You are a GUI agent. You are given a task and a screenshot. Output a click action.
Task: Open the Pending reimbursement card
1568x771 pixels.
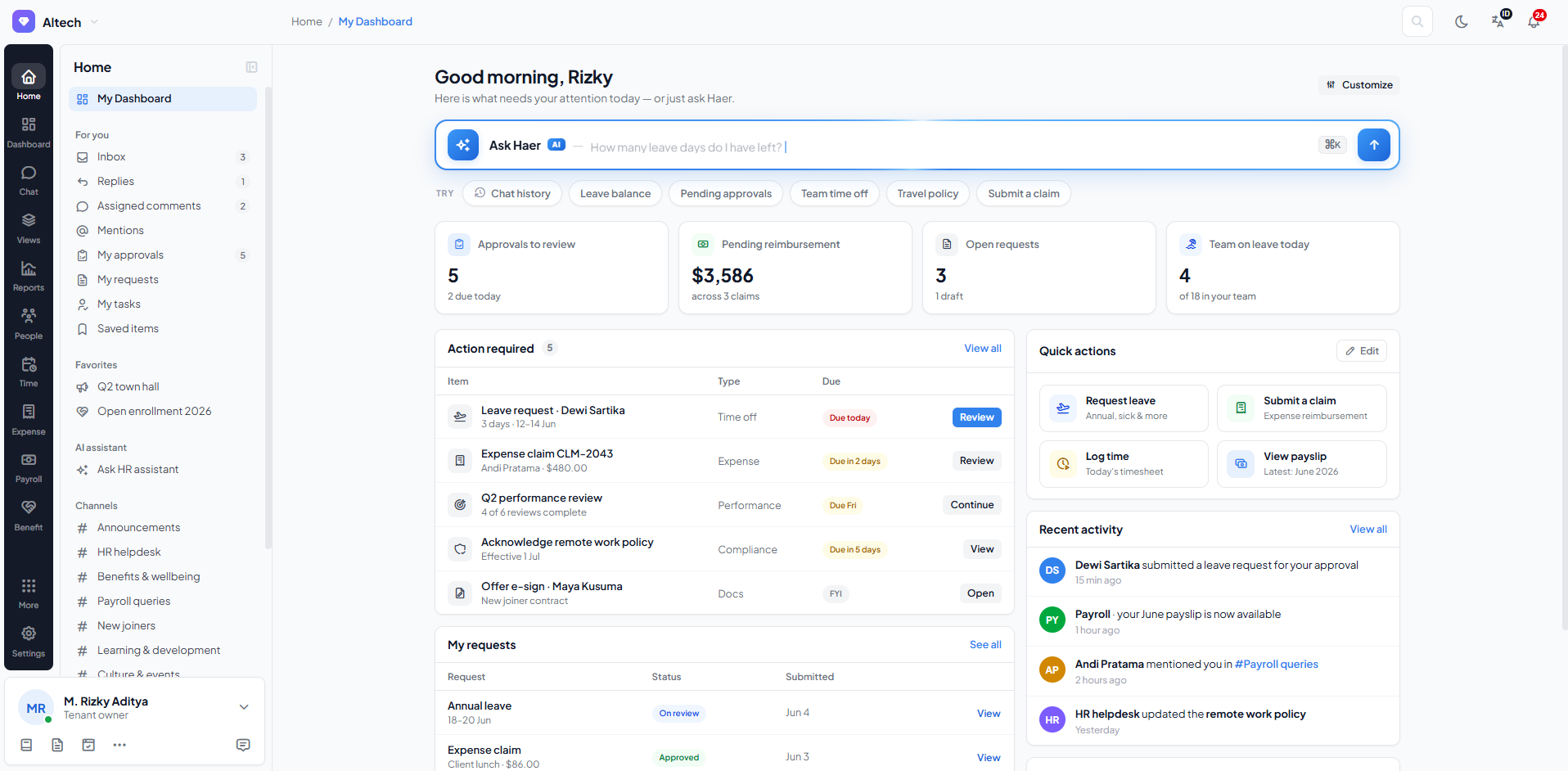[x=795, y=268]
